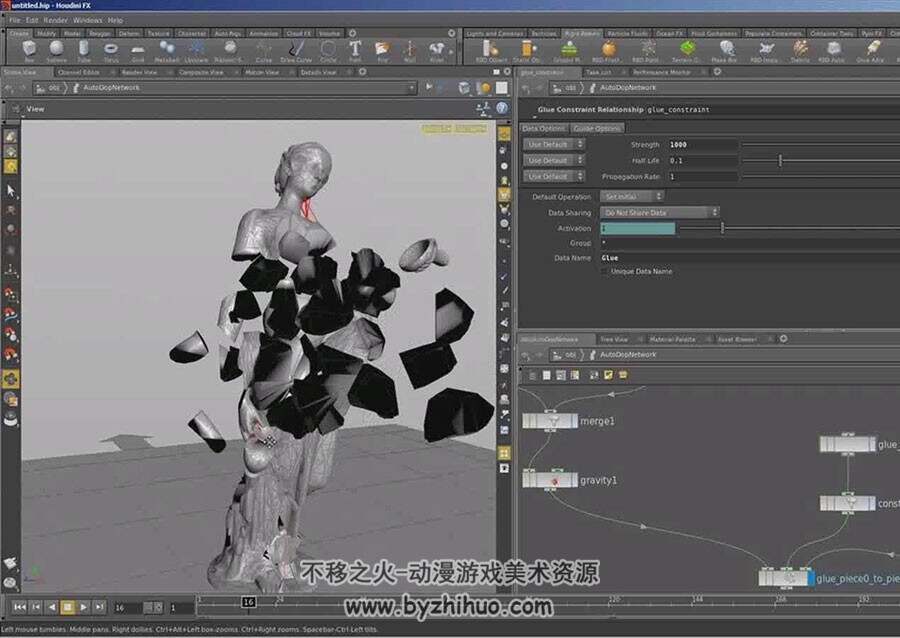Image resolution: width=900 pixels, height=638 pixels.
Task: Open the Data Sharing dropdown
Action: 660,212
